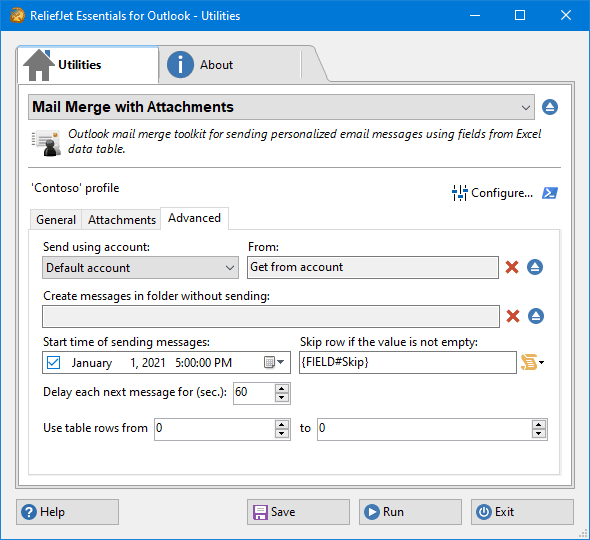
Task: Decrease the rows 'to' value
Action: (538, 434)
